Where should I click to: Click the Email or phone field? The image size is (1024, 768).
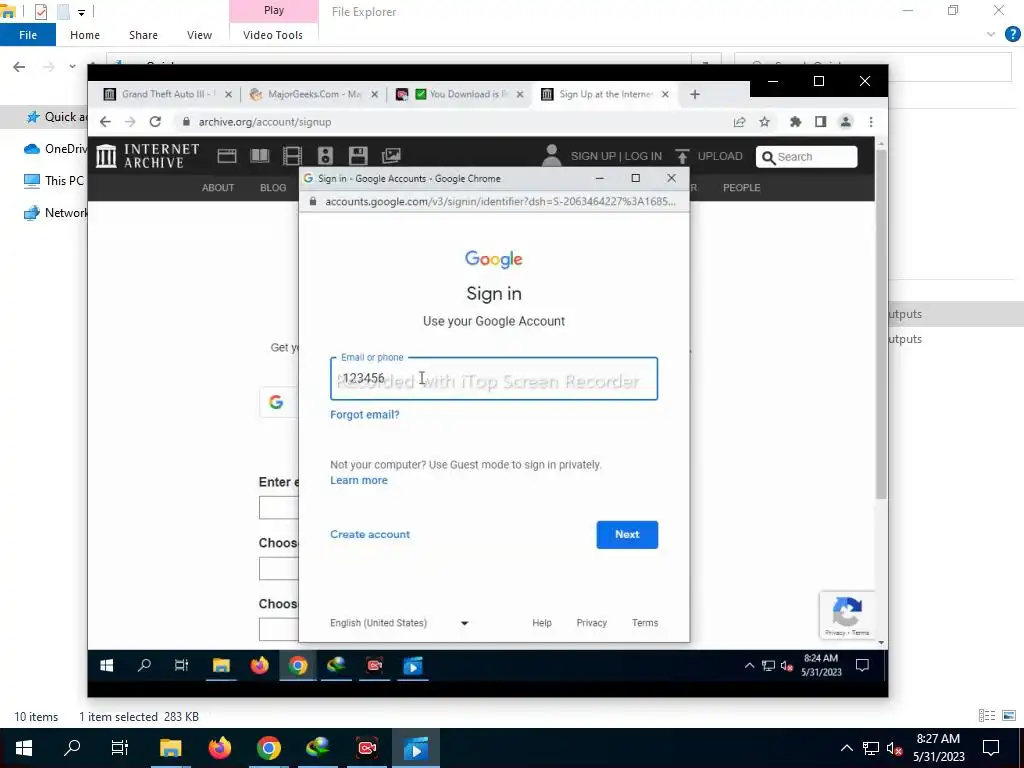click(x=494, y=379)
